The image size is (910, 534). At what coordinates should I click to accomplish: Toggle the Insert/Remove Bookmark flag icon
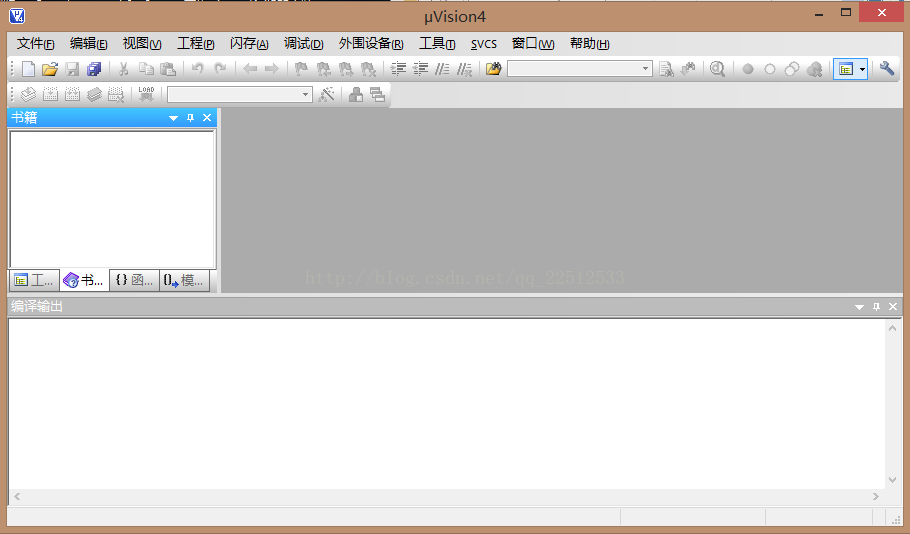point(301,69)
